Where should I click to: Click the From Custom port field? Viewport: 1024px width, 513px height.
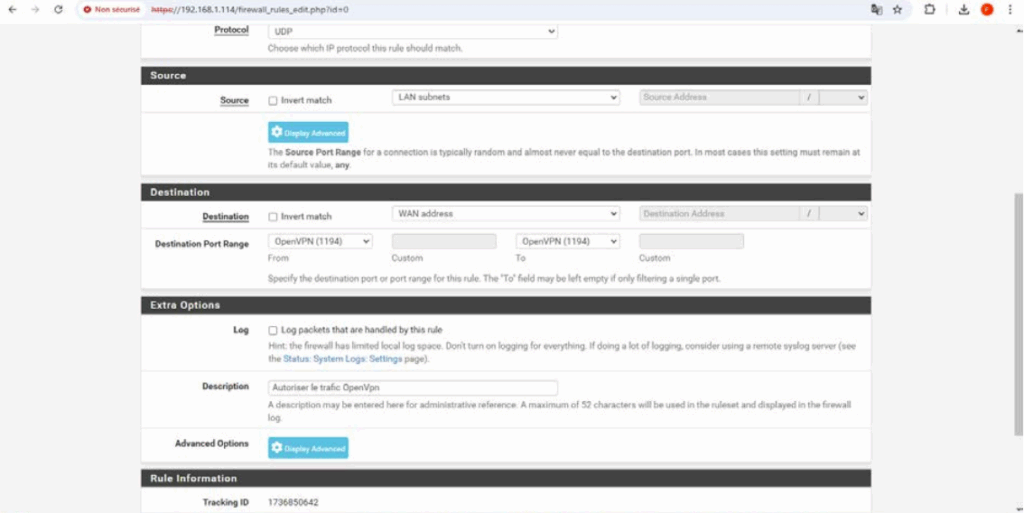pos(444,241)
